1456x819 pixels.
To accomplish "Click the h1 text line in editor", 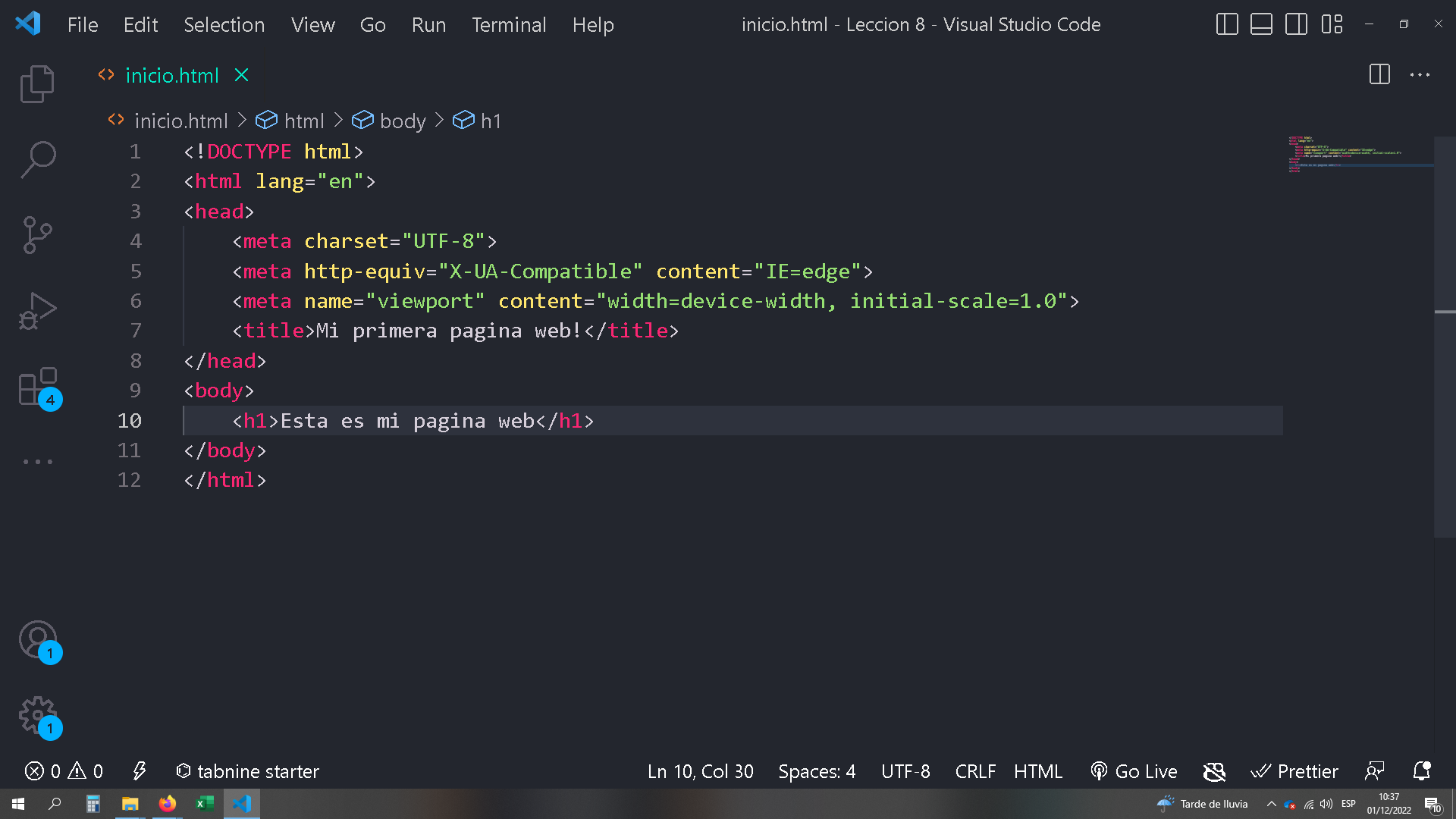I will pyautogui.click(x=413, y=420).
